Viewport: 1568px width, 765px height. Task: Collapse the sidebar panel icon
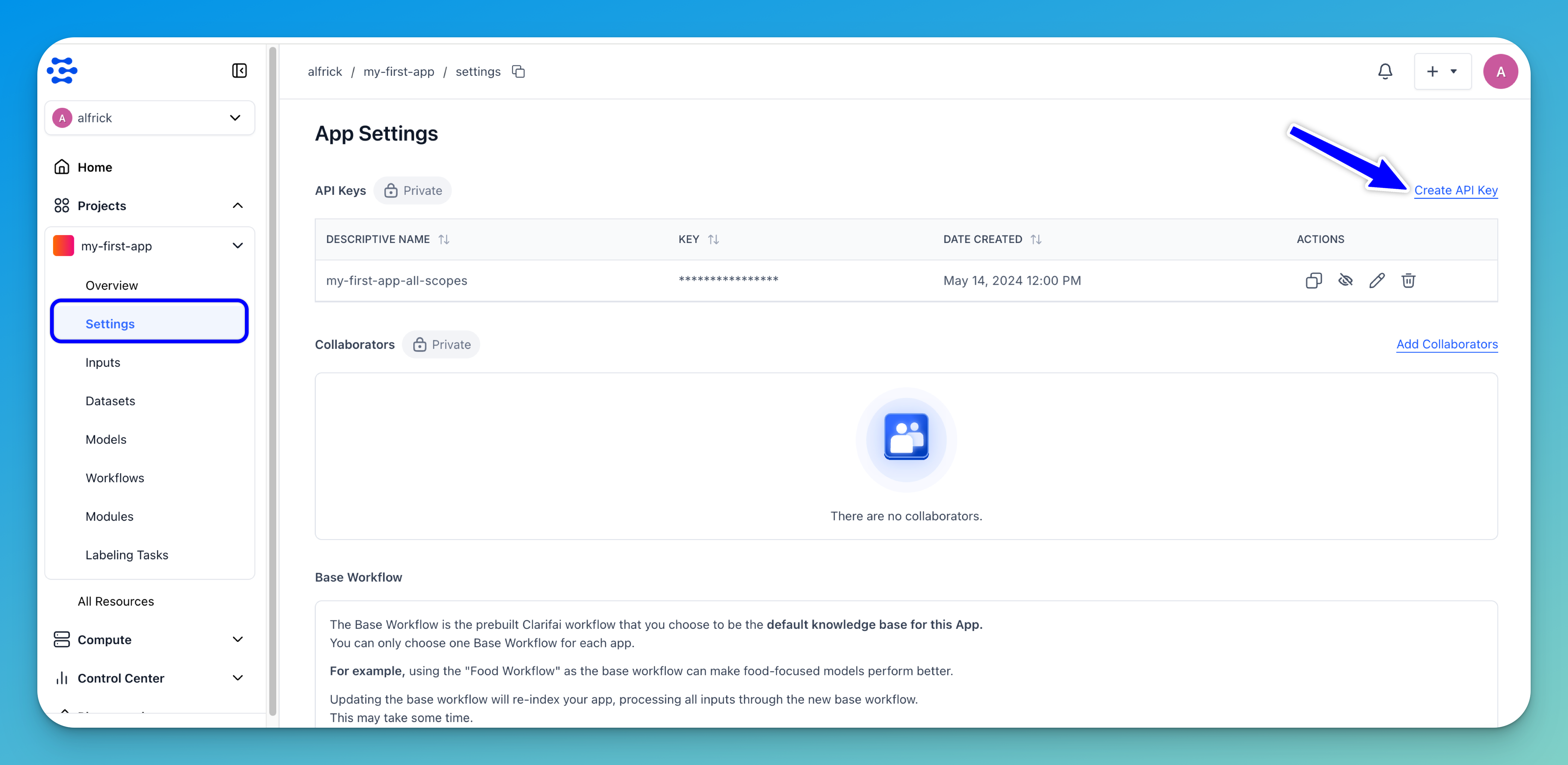(x=239, y=71)
